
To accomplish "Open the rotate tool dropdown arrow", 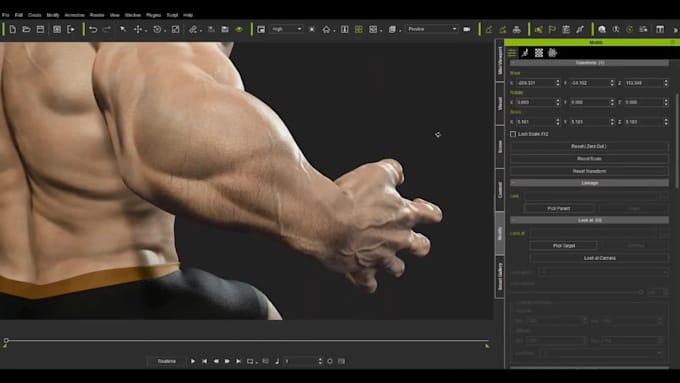I will 165,31.
